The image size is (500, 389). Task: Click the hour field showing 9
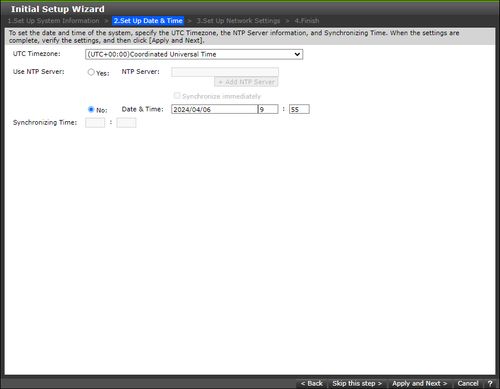268,109
